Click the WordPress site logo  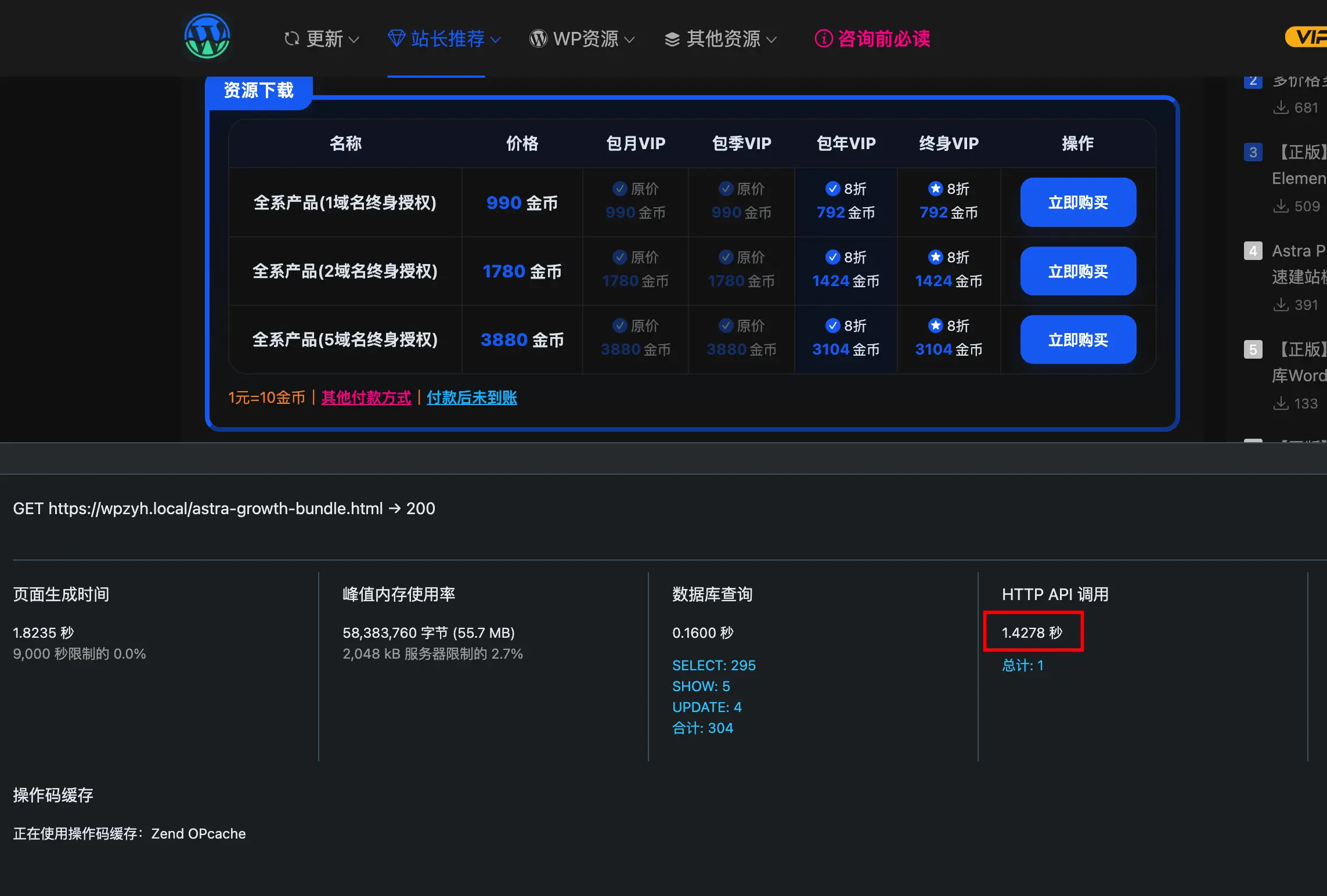[x=207, y=37]
